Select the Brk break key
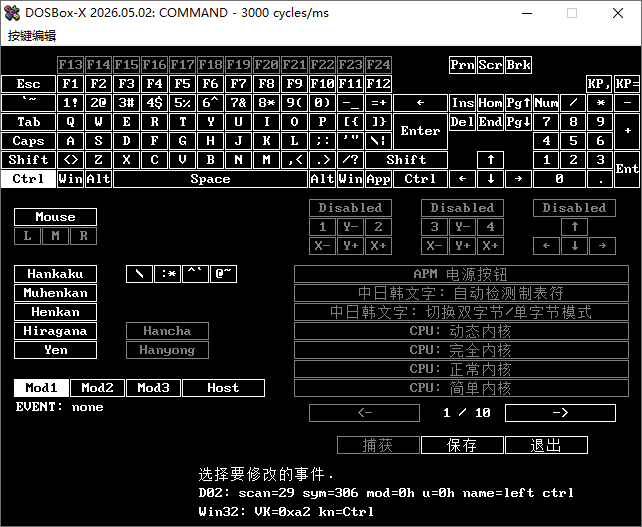 pyautogui.click(x=518, y=65)
